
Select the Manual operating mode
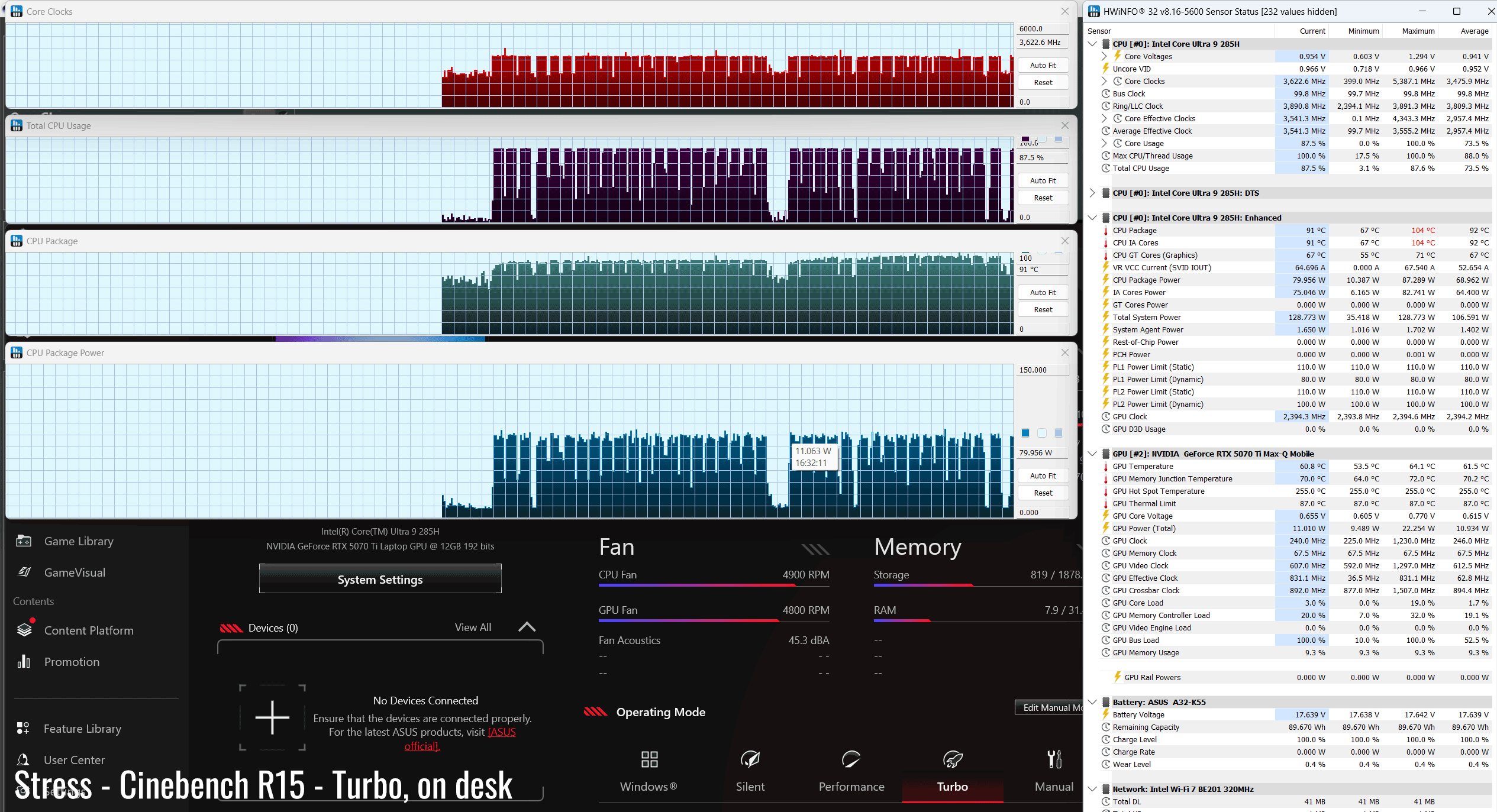tap(1054, 771)
